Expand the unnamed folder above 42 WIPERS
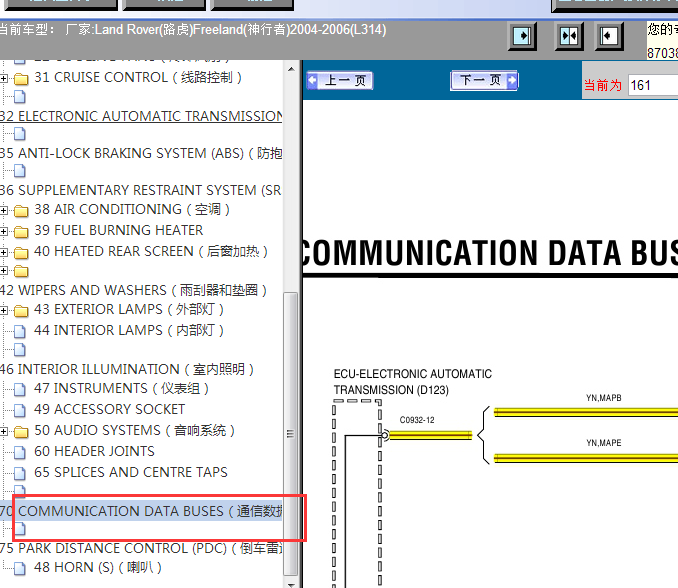Screen dimensions: 678x588 point(3,271)
